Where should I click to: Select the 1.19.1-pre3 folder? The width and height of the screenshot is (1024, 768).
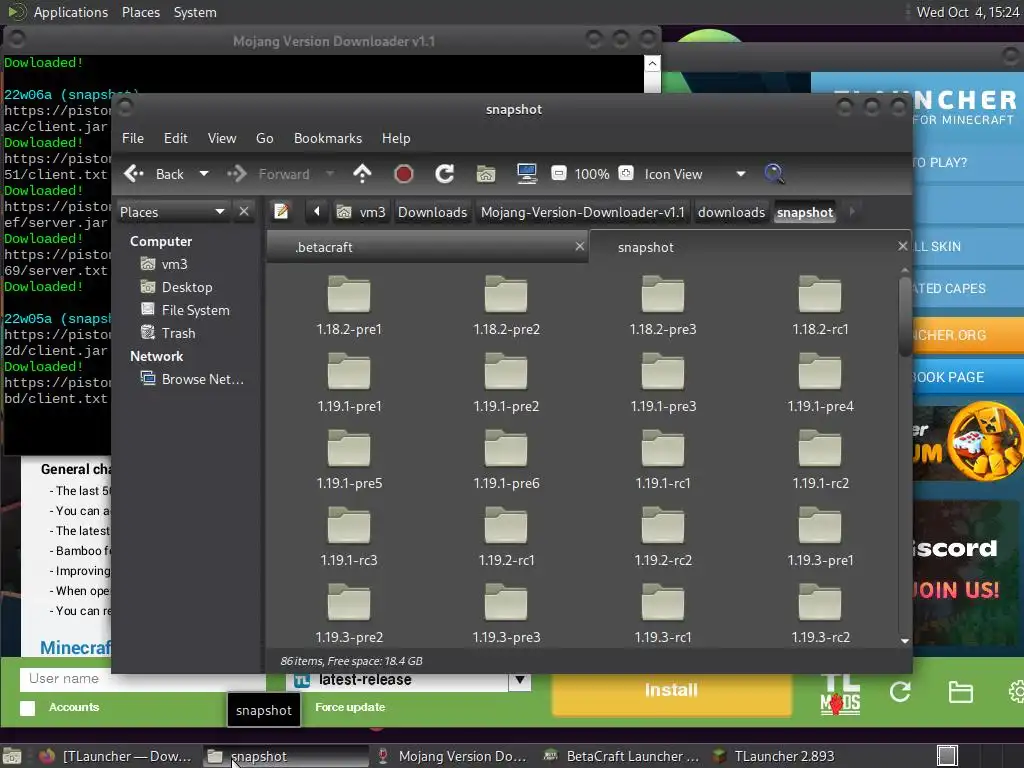point(663,383)
